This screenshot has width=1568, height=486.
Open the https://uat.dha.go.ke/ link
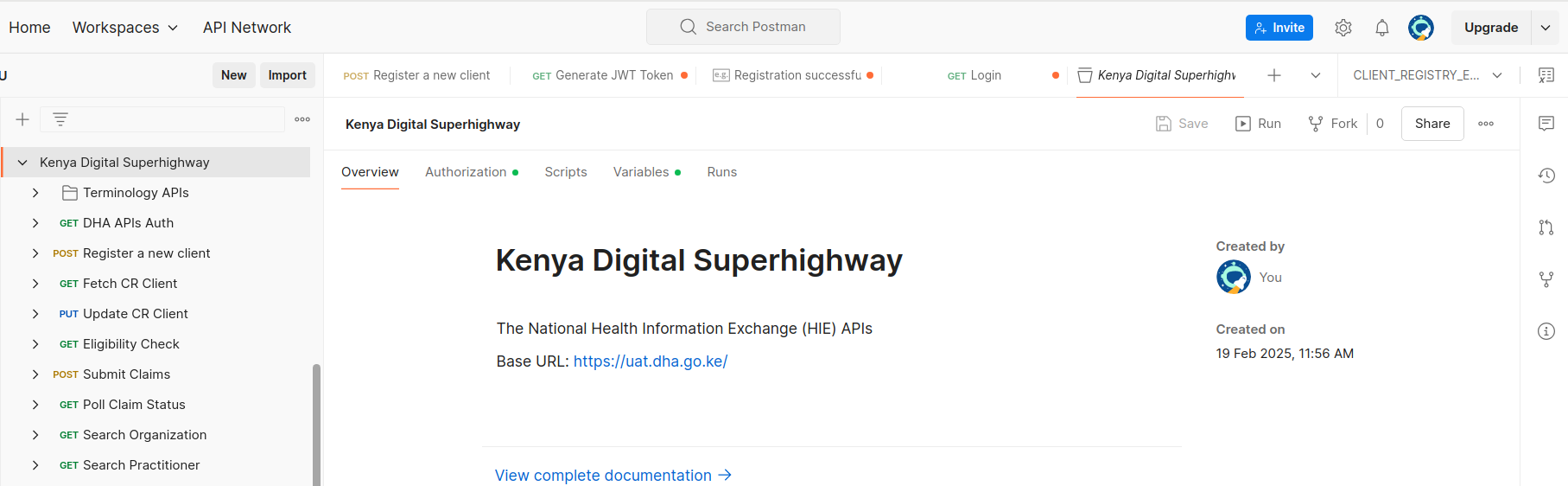651,361
